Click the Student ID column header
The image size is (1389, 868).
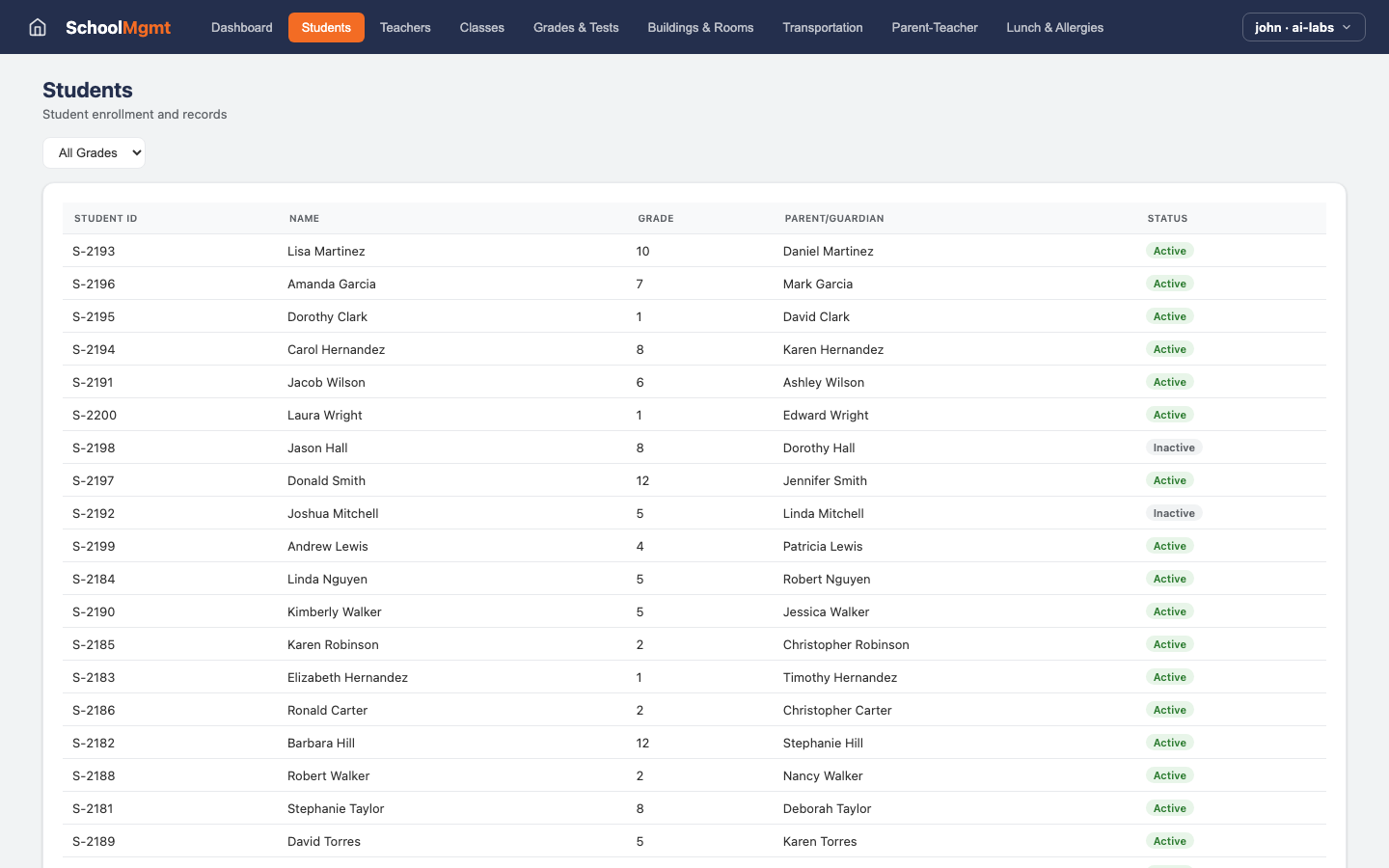click(x=105, y=219)
